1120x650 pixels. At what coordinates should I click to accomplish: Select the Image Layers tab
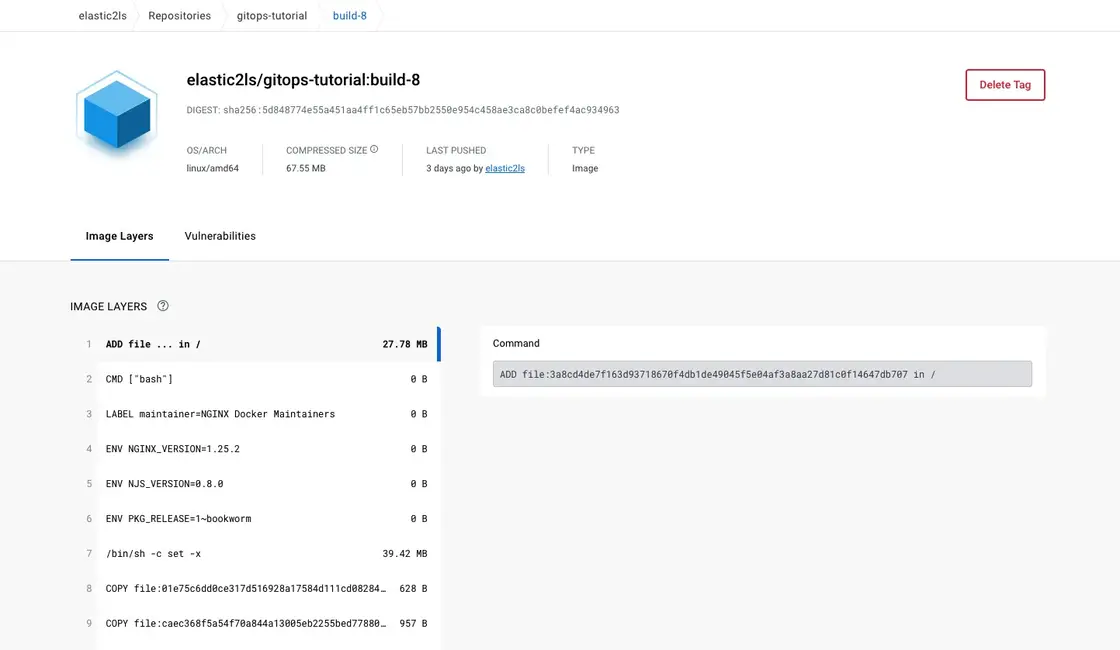[119, 236]
